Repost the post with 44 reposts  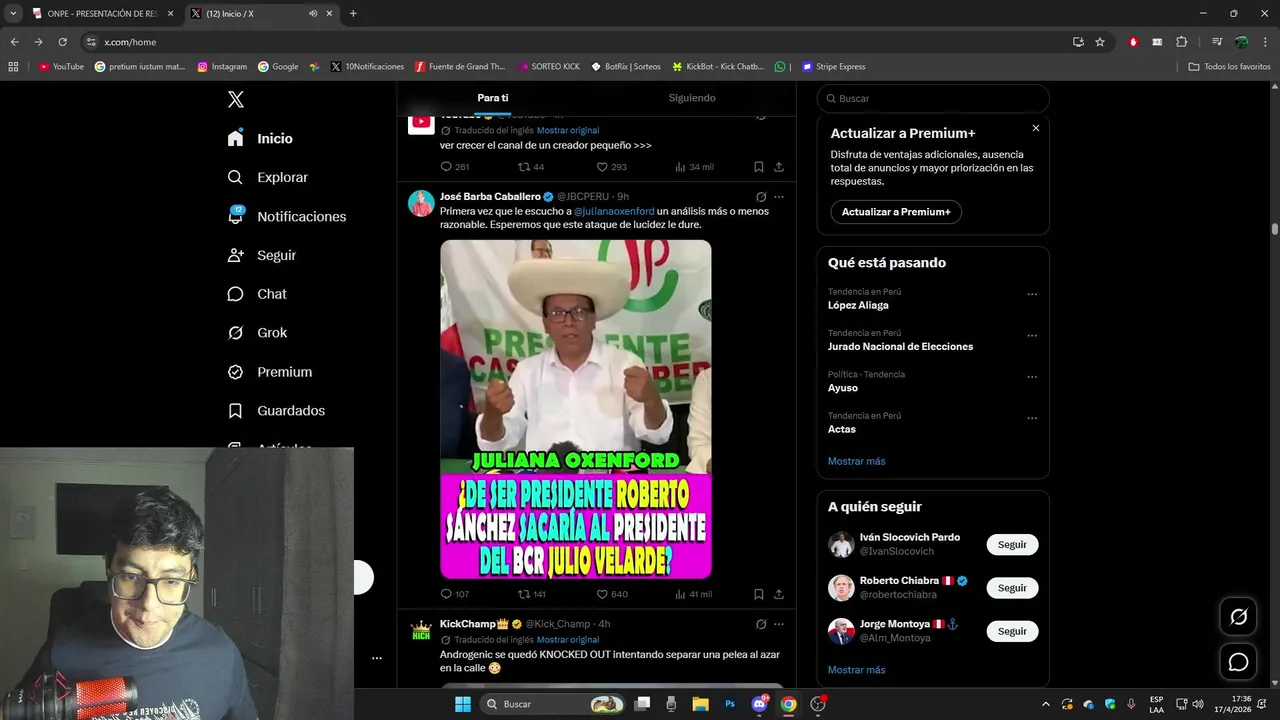531,167
